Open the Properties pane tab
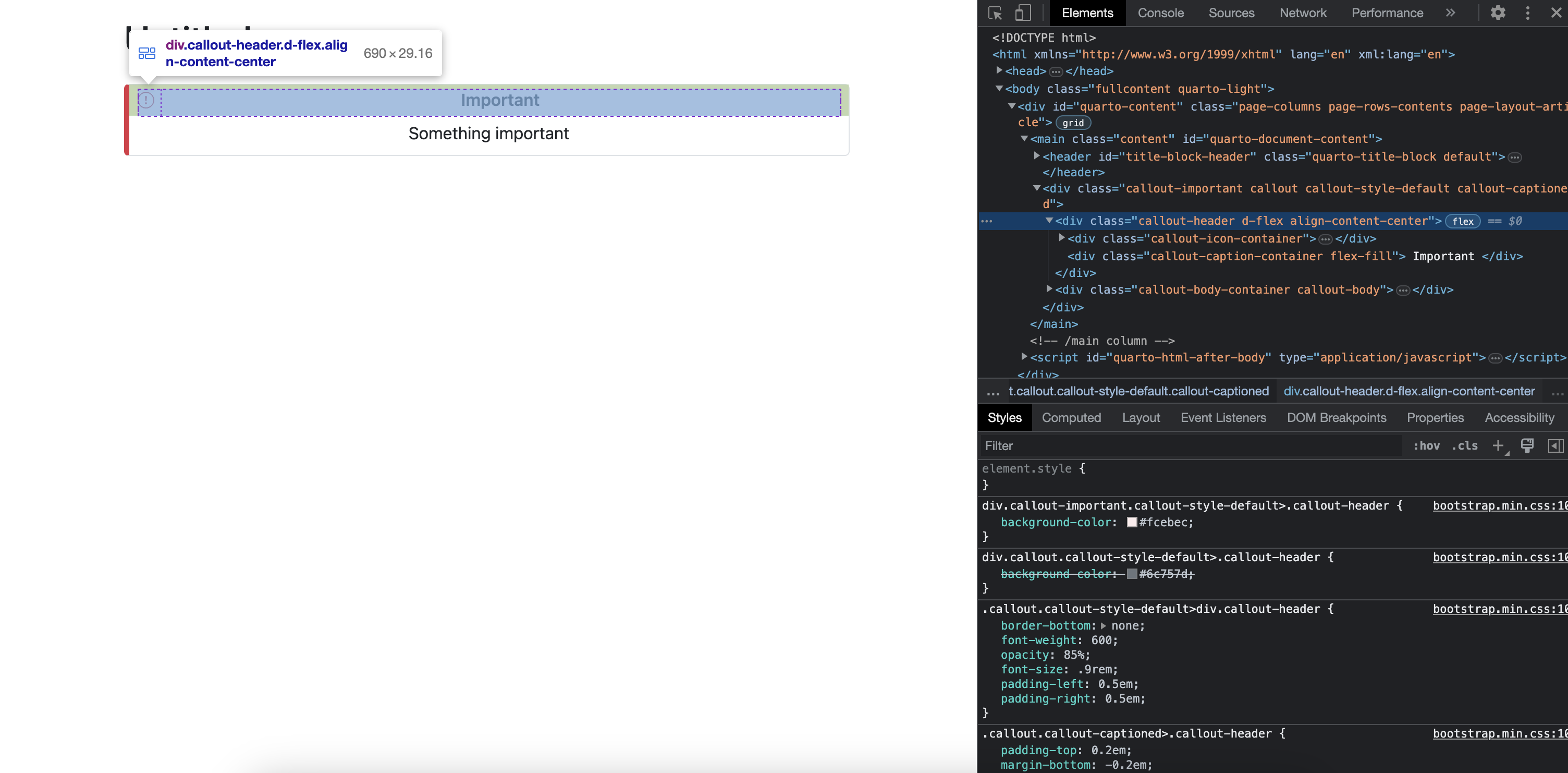The height and width of the screenshot is (773, 1568). click(1435, 417)
